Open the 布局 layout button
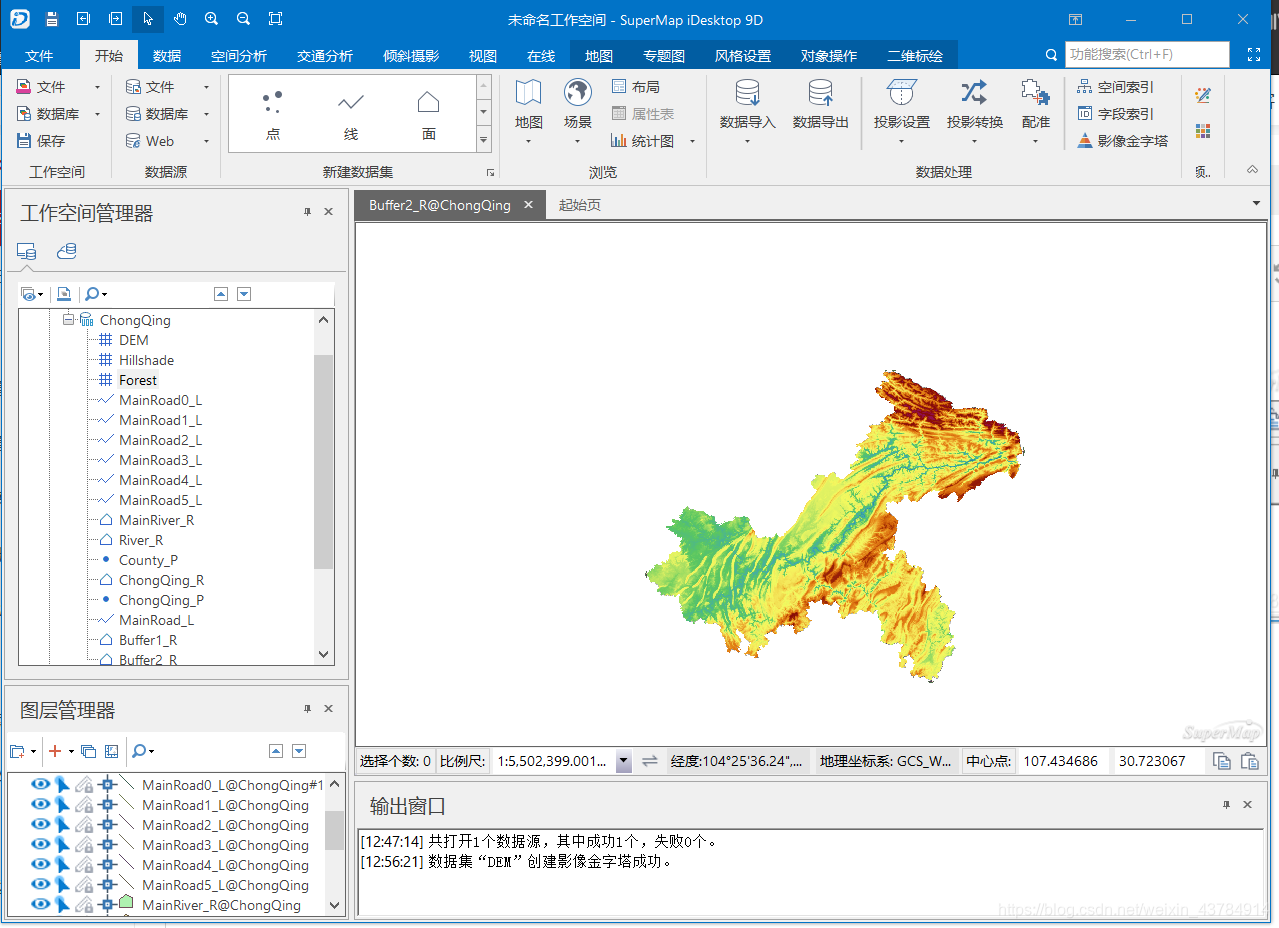This screenshot has width=1279, height=928. (x=636, y=87)
